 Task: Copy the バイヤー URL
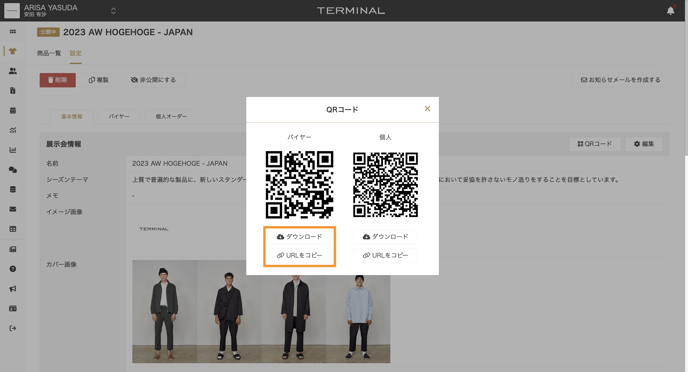[300, 255]
